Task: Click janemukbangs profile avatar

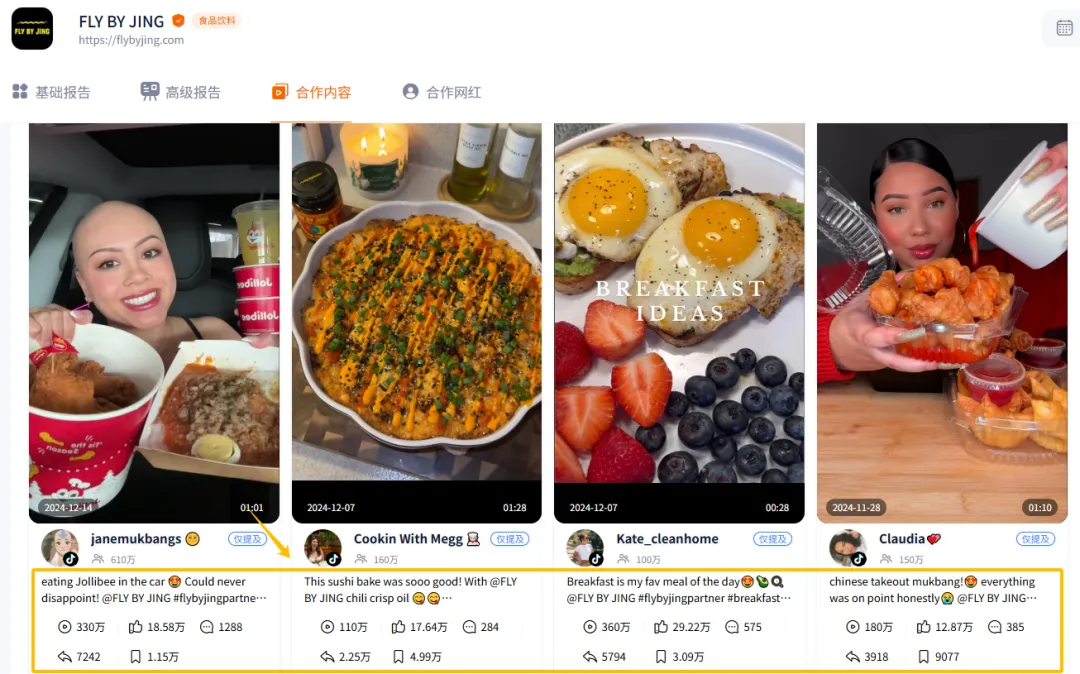Action: click(x=60, y=548)
